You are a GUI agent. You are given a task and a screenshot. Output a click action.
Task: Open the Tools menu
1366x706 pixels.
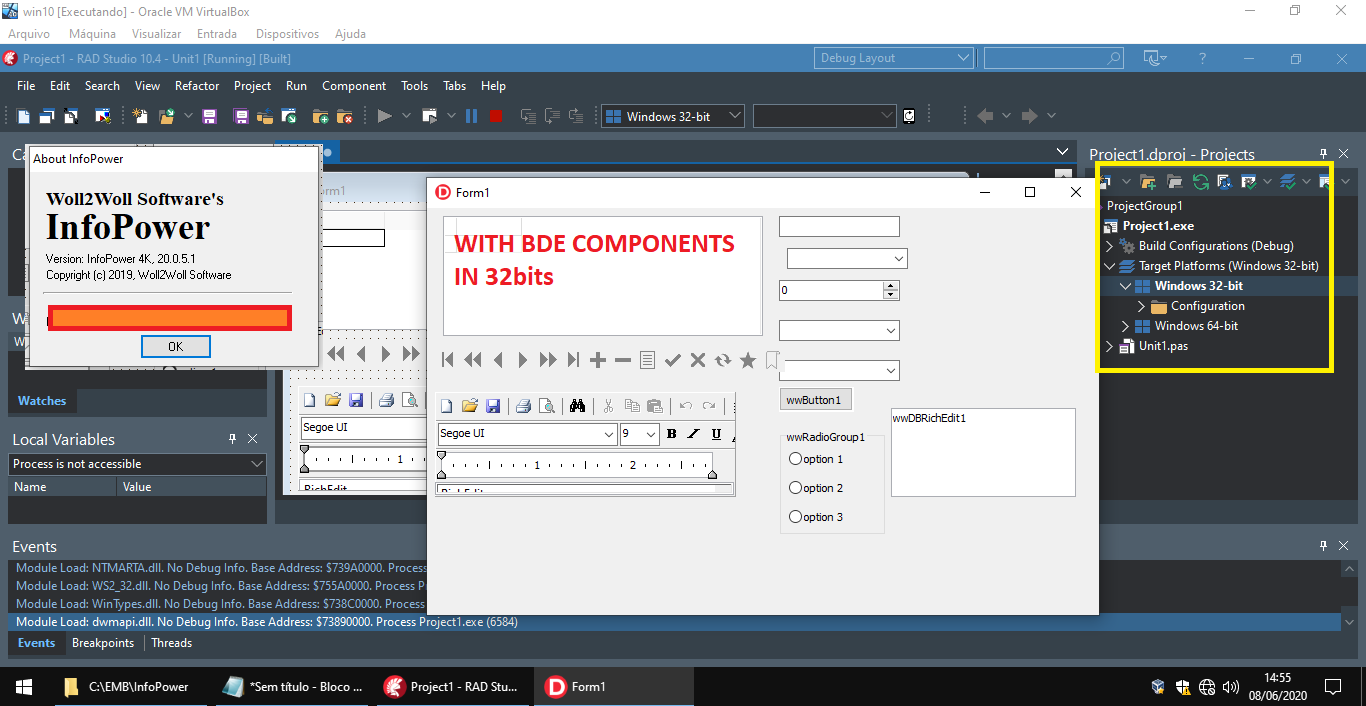[415, 86]
